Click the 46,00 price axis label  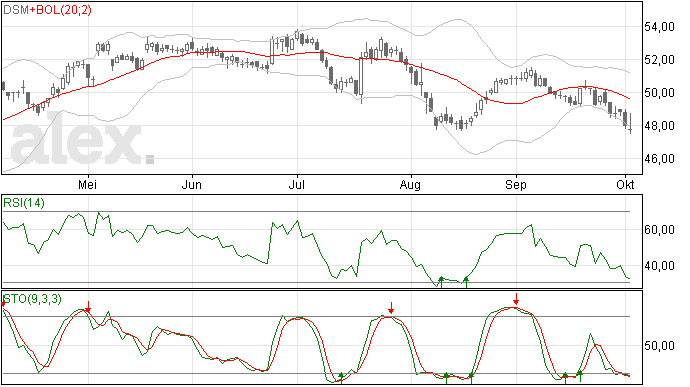(659, 158)
